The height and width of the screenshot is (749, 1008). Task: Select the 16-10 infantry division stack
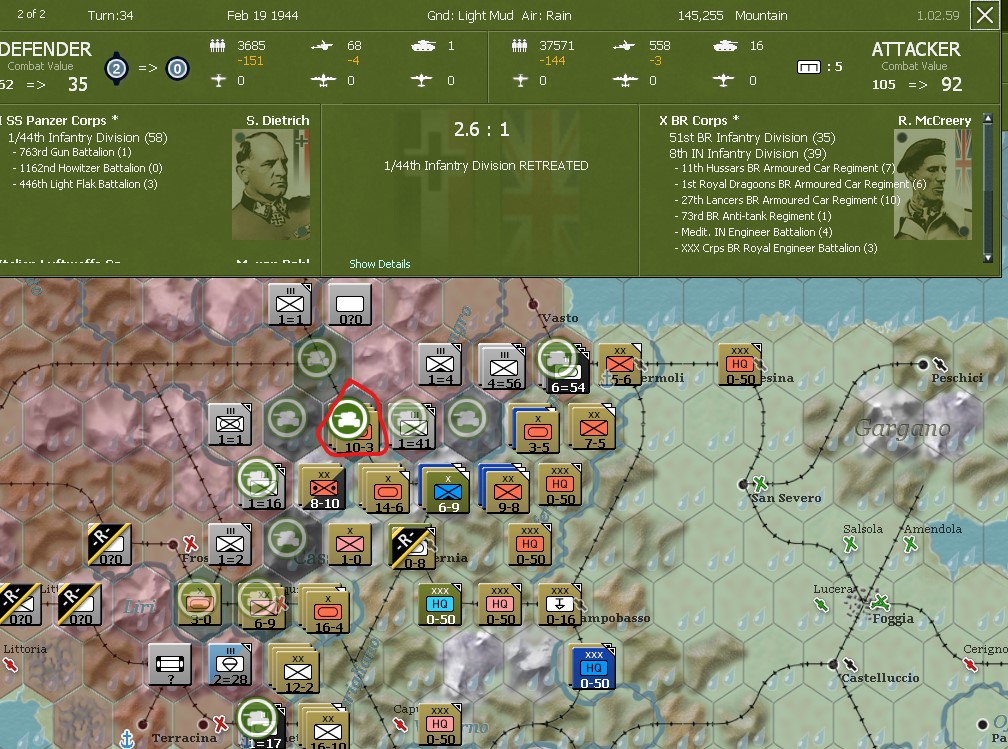tap(325, 728)
